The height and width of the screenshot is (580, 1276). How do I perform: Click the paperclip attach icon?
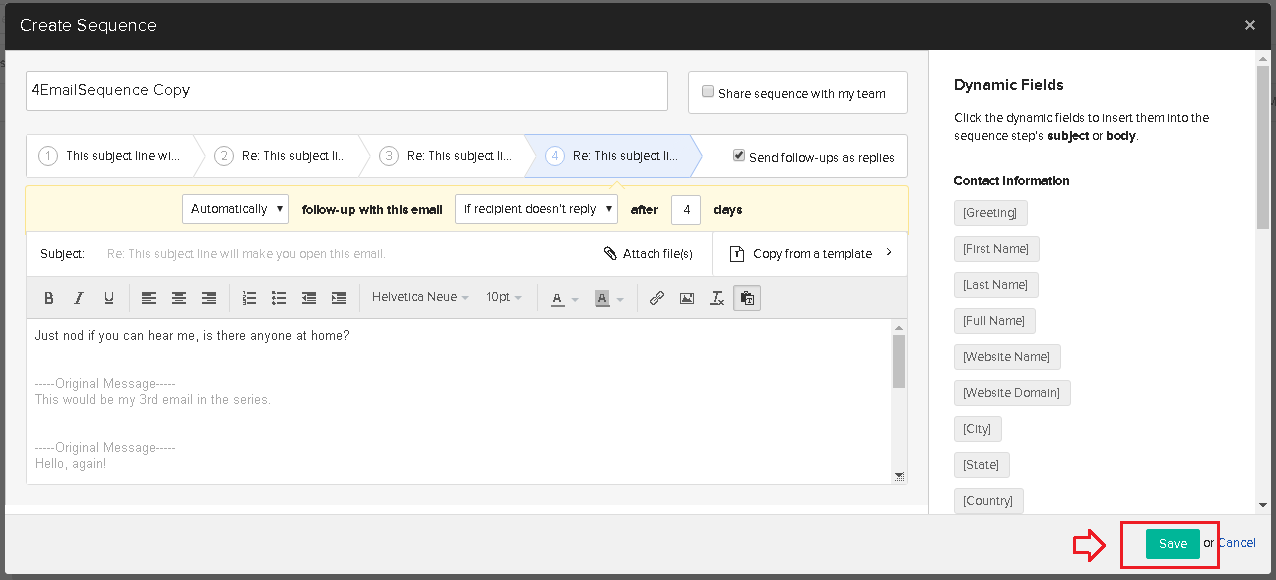(611, 254)
